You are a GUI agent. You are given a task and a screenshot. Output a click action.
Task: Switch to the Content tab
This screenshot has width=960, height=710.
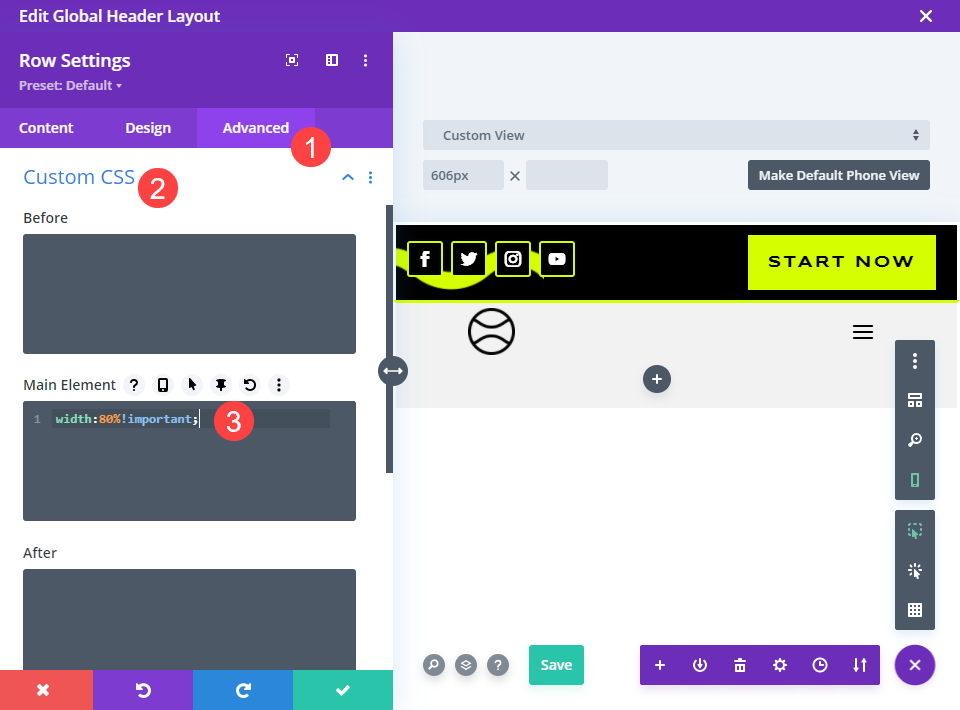coord(46,128)
